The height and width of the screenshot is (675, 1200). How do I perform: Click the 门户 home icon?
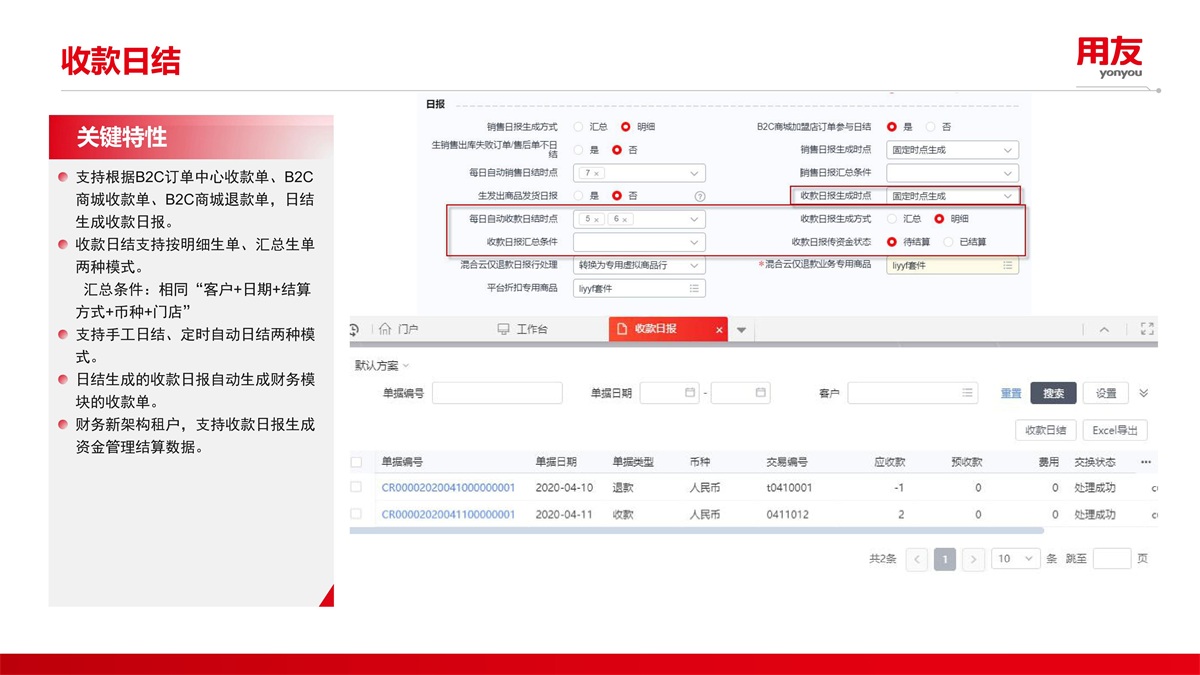tap(385, 329)
